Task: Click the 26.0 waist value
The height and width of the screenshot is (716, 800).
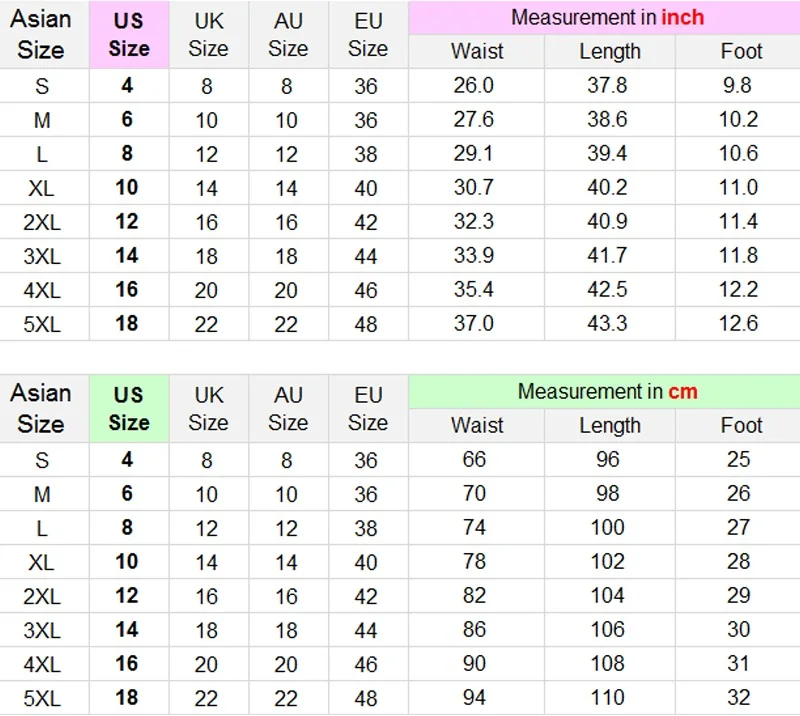Action: click(x=474, y=85)
